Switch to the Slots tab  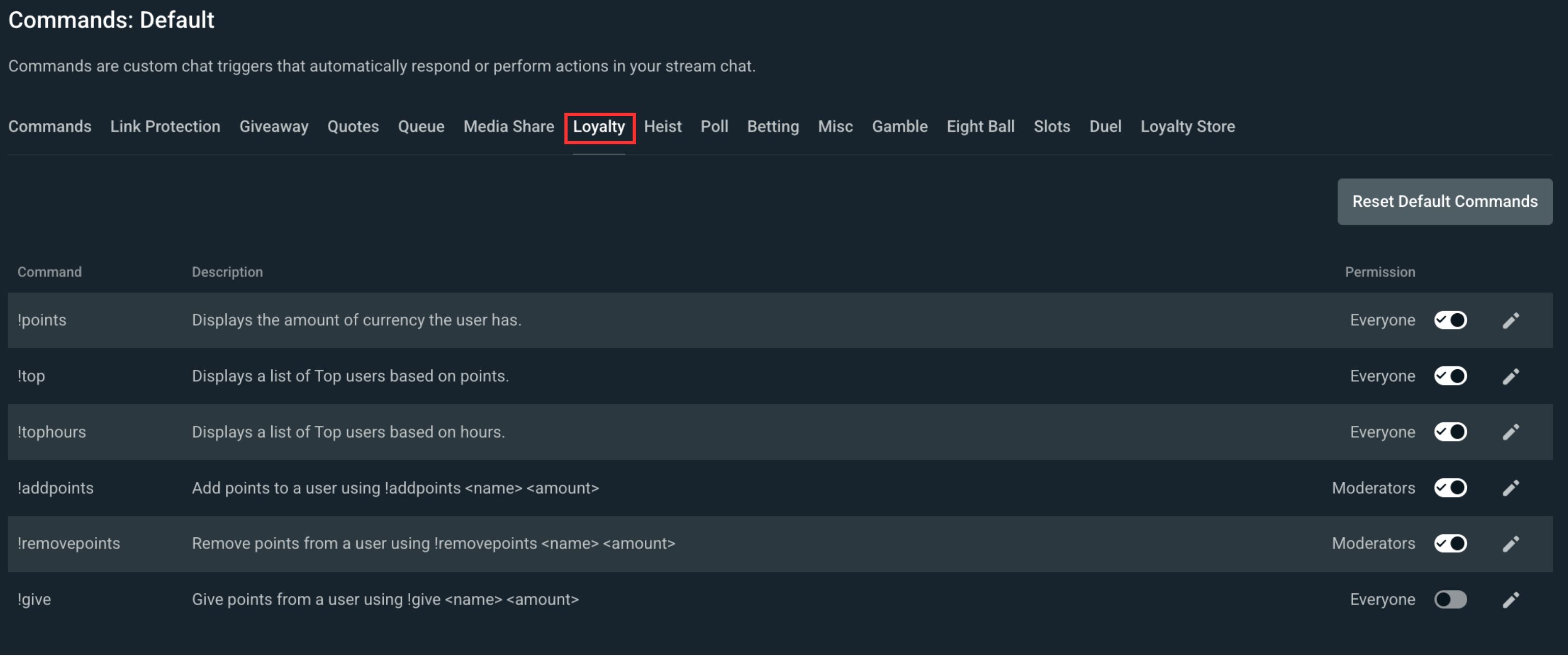(x=1052, y=127)
